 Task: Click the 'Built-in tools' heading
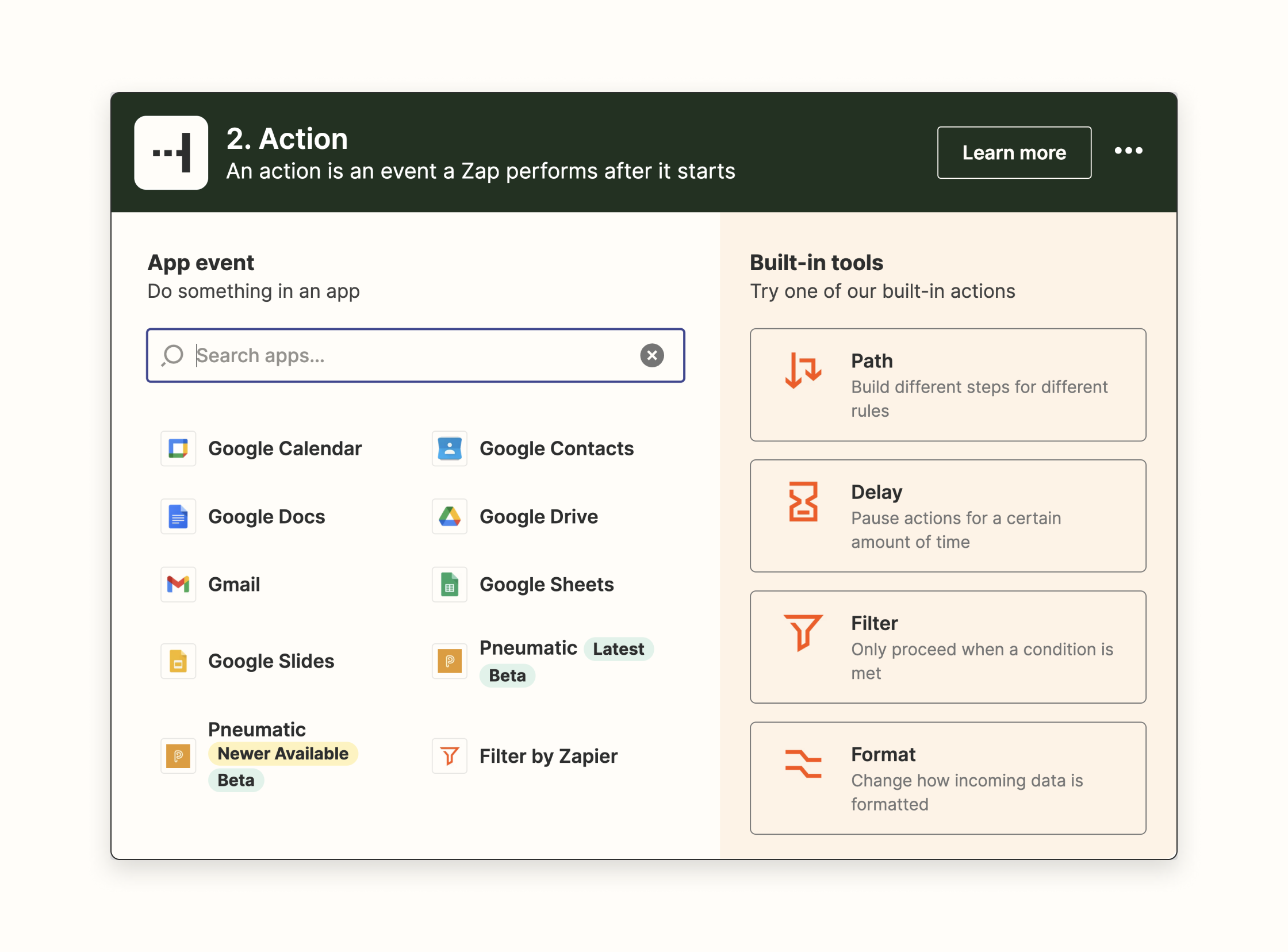[816, 263]
